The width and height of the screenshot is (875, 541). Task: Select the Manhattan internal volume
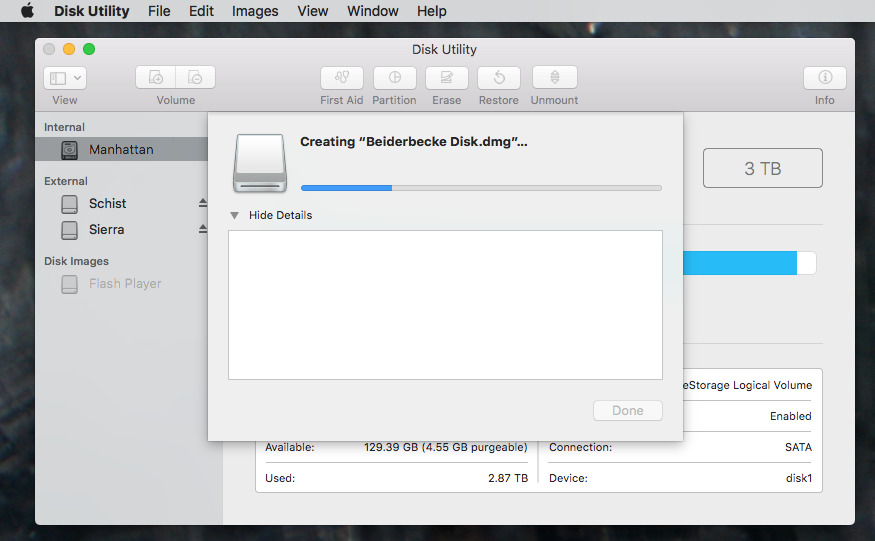pos(122,150)
